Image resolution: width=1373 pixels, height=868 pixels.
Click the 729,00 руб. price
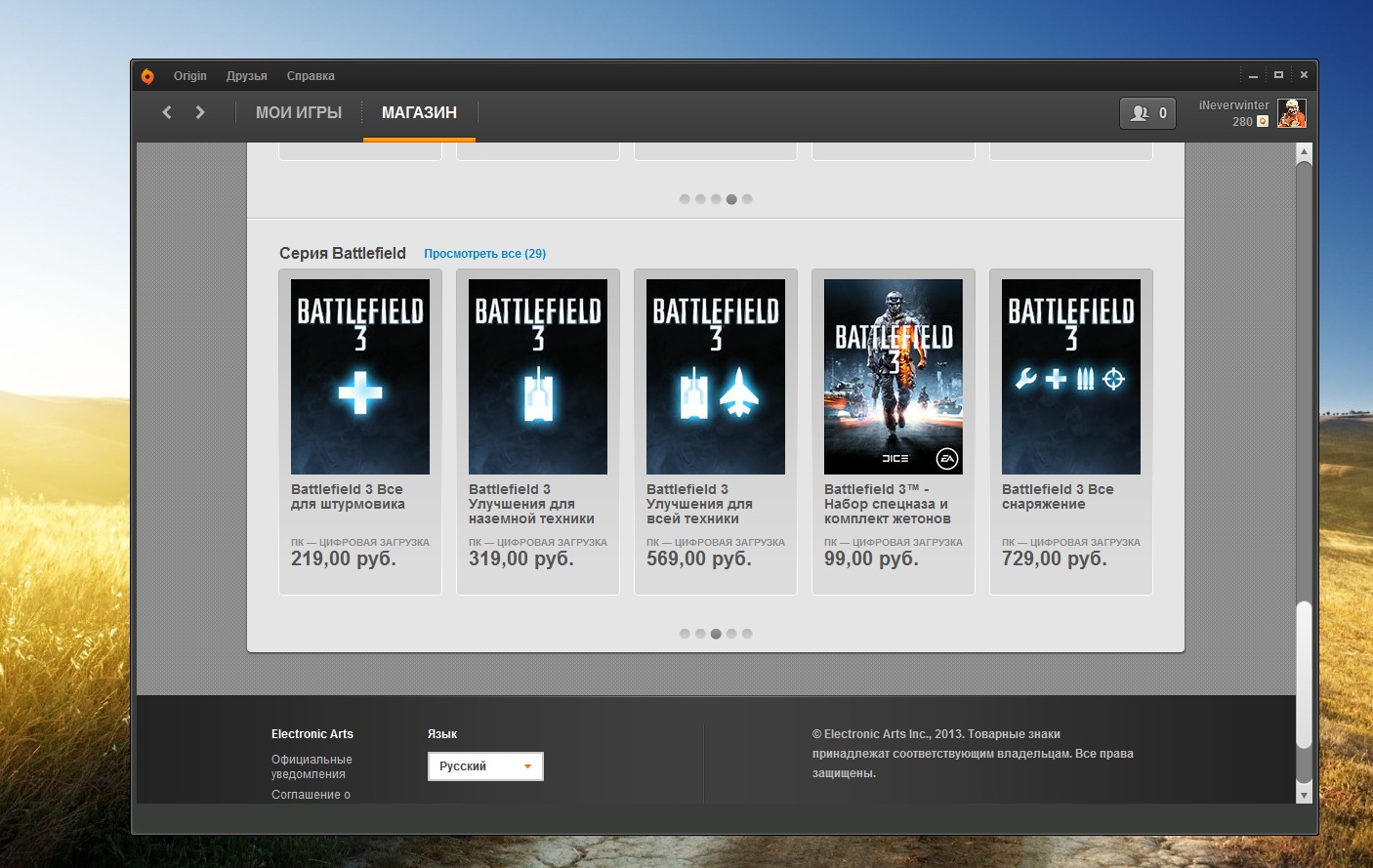coord(1055,558)
